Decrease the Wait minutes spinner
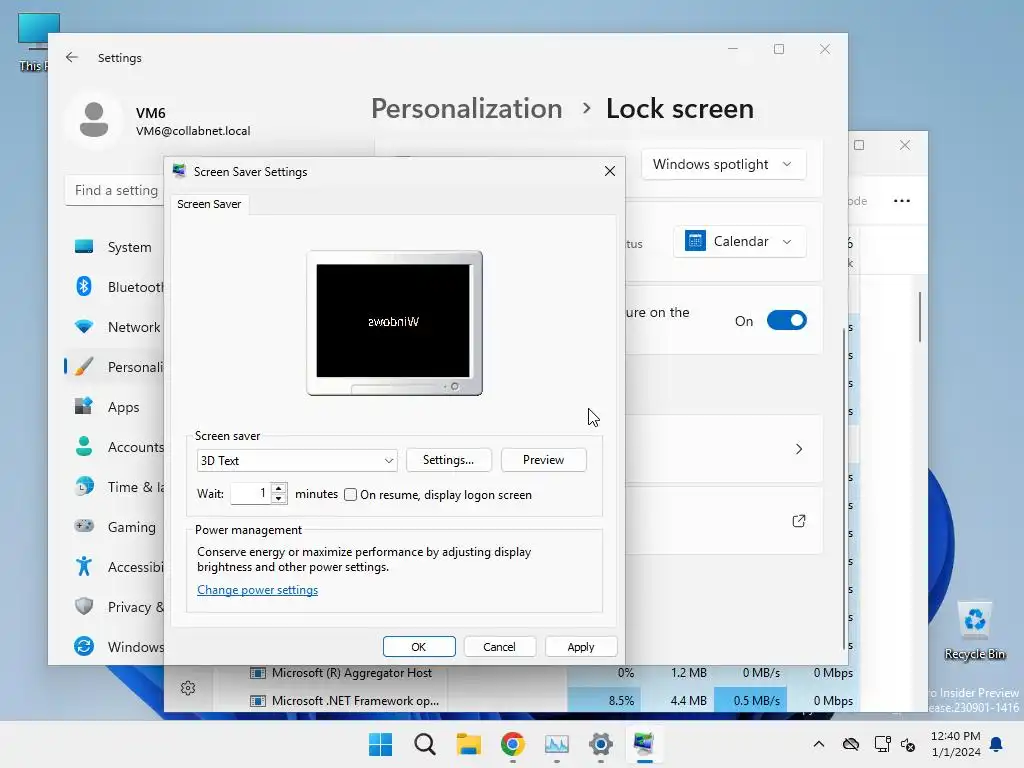The image size is (1024, 768). (x=279, y=499)
